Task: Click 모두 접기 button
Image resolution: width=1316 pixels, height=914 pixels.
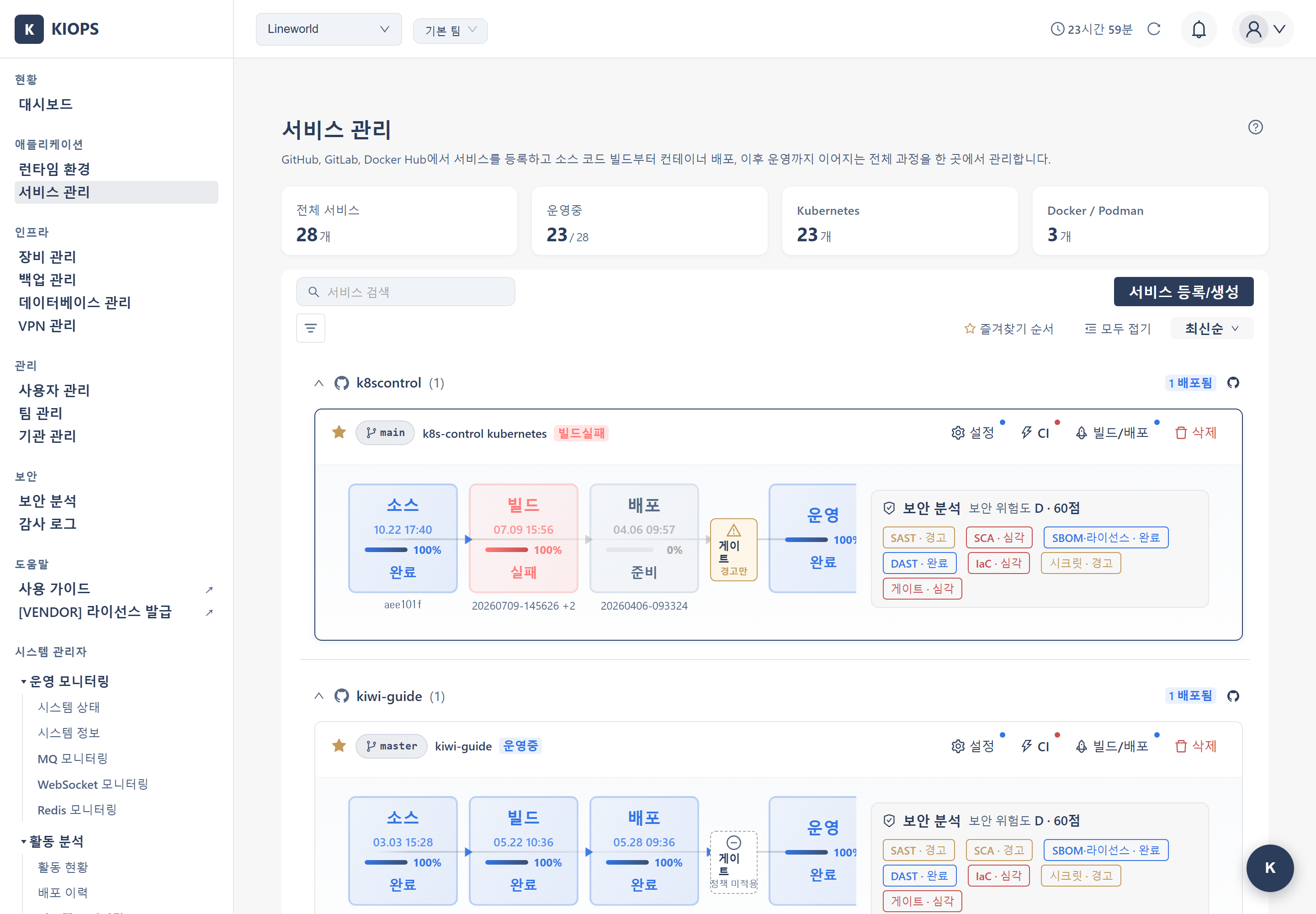Action: click(x=1118, y=329)
